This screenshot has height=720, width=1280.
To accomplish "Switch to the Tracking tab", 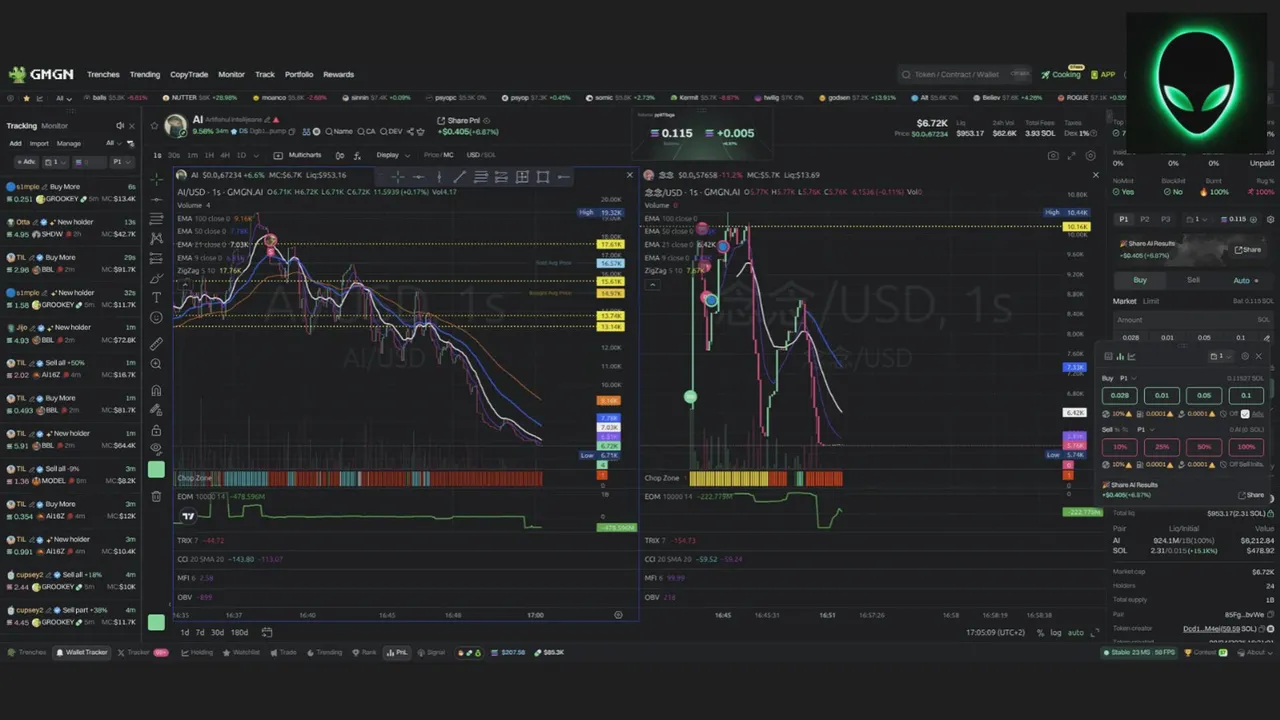I will click(x=21, y=126).
